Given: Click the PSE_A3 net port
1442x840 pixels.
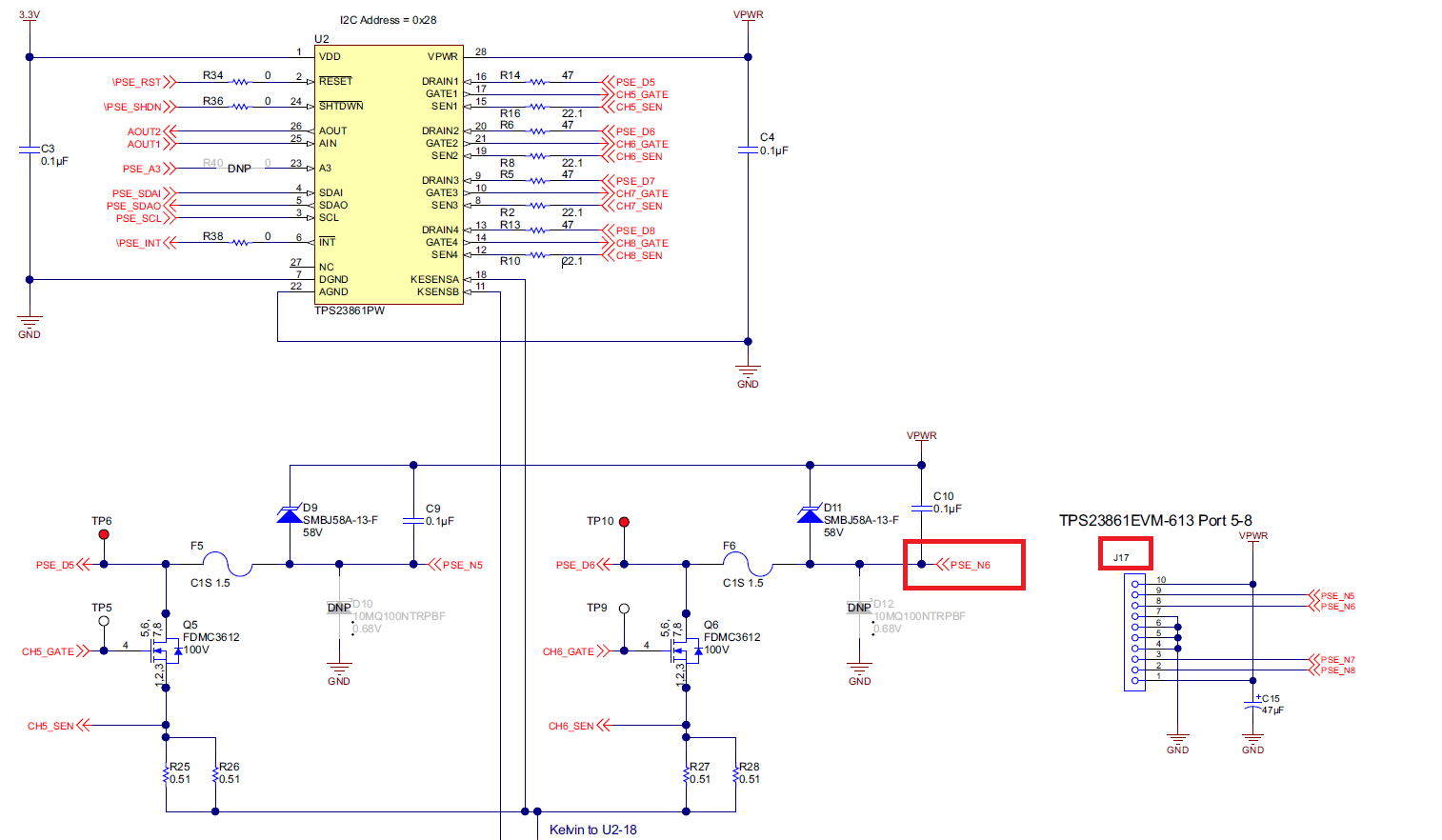Looking at the screenshot, I should click(149, 169).
